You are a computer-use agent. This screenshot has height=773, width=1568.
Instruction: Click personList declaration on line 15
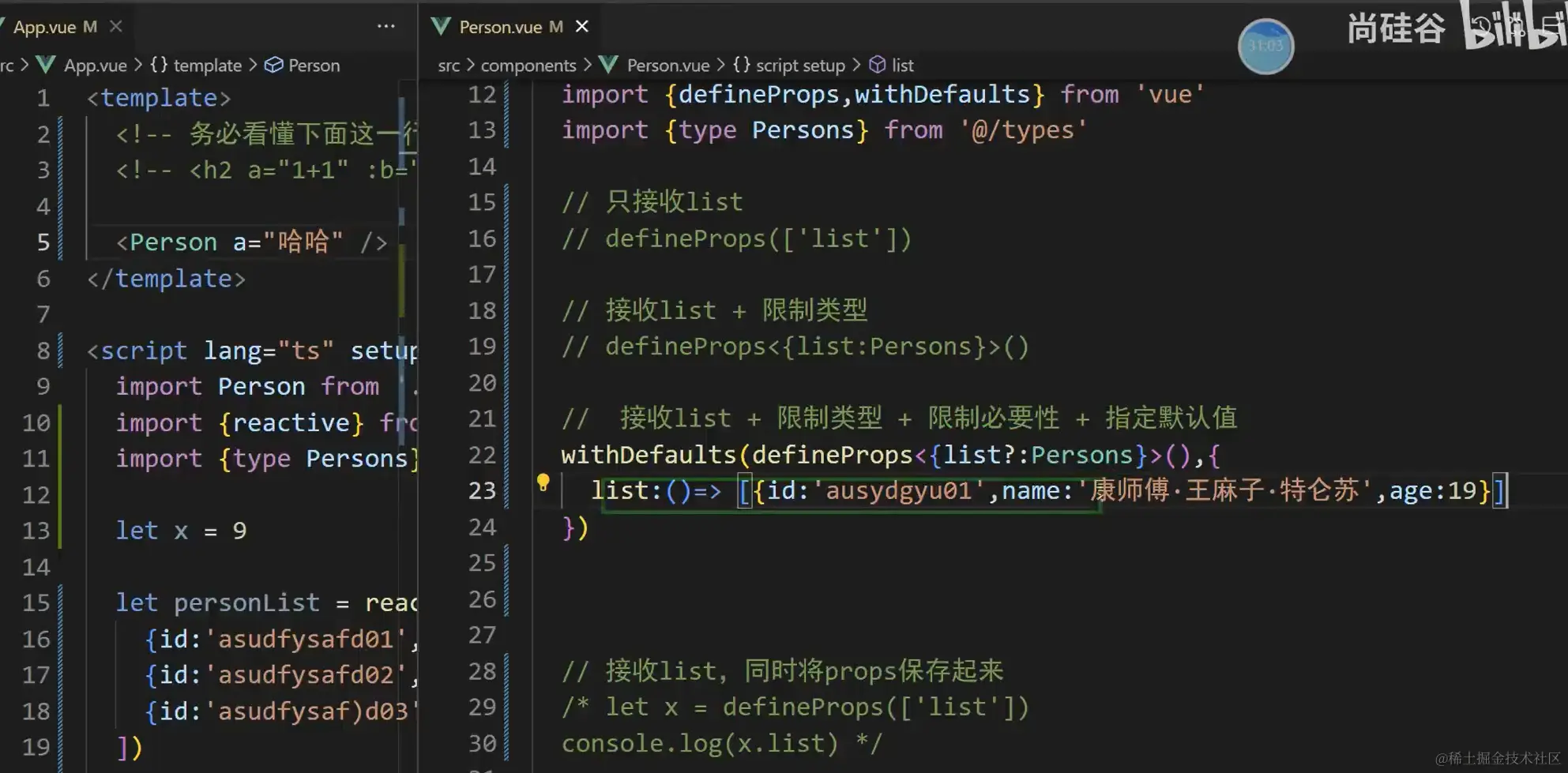pyautogui.click(x=246, y=602)
